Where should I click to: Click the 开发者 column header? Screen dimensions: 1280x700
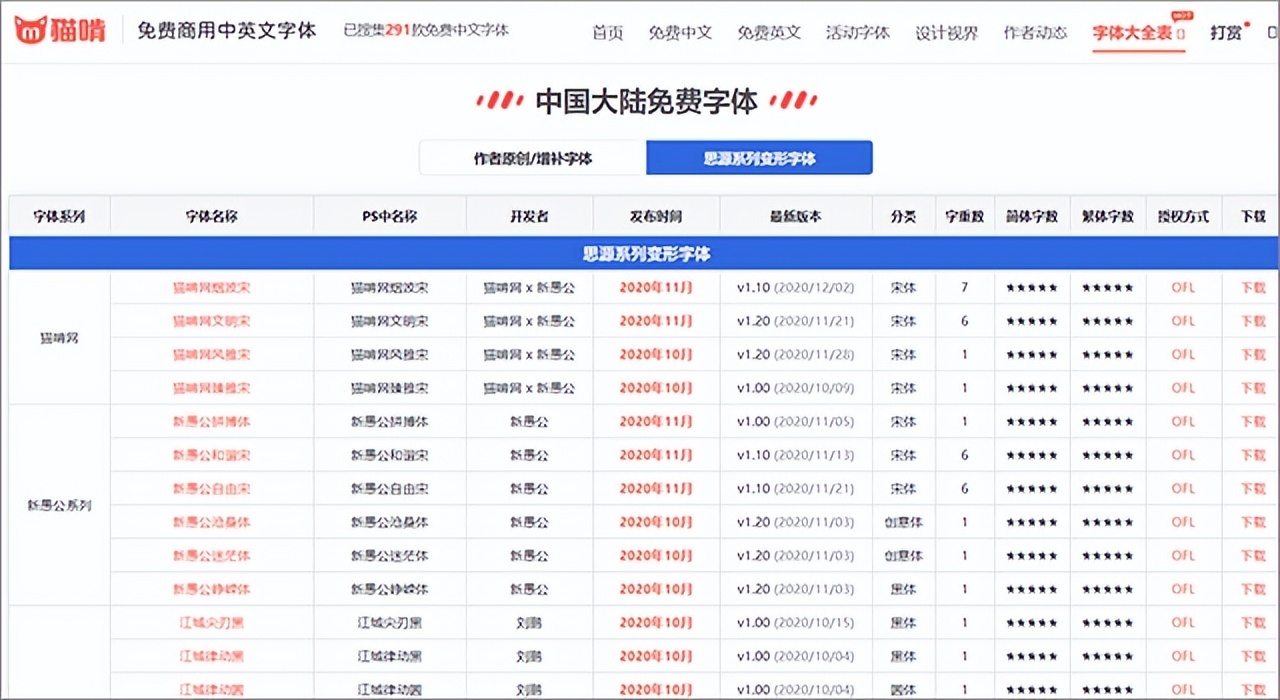(529, 216)
